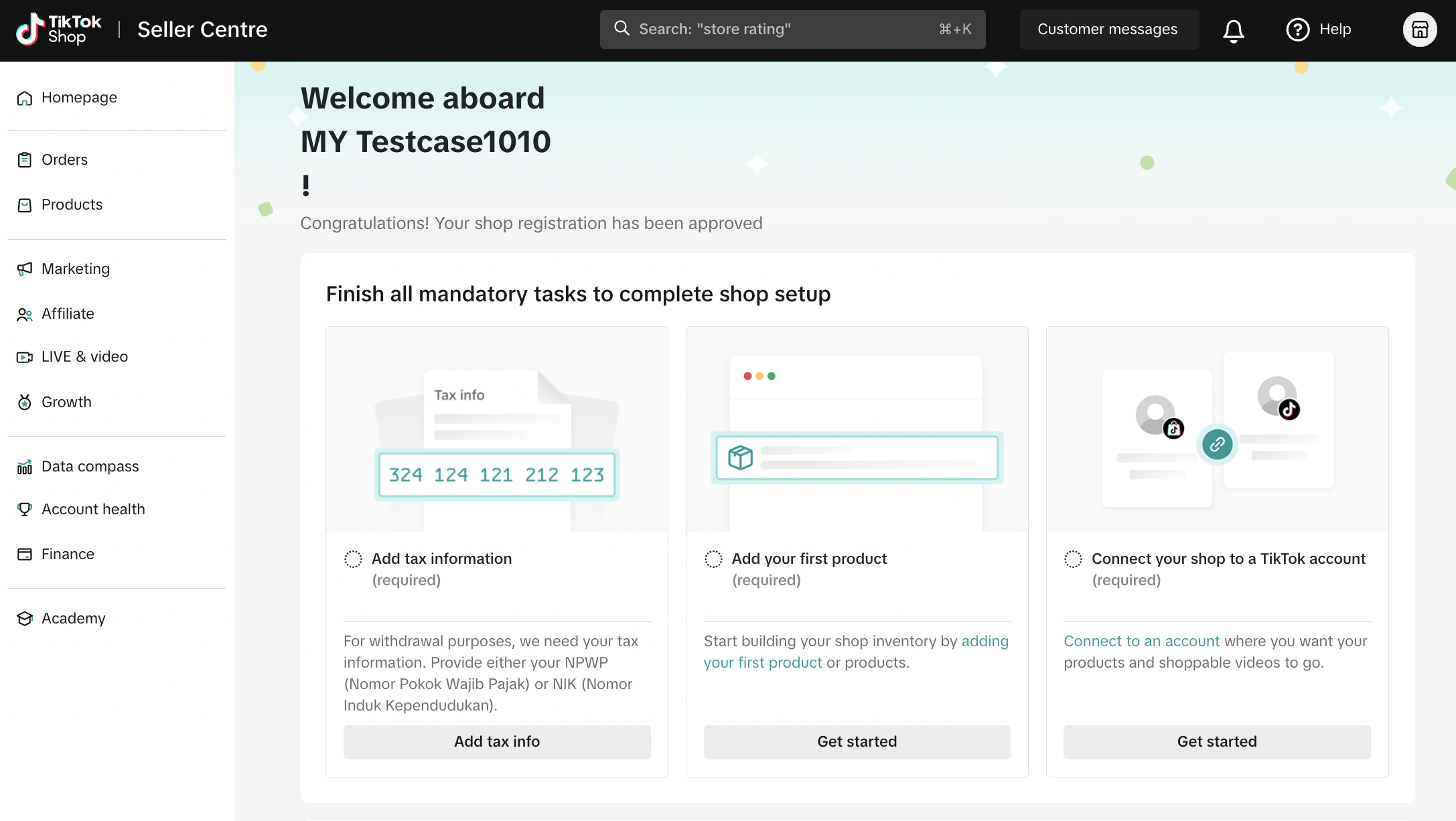Click the 'MY Testcase1010' shop name
This screenshot has width=1456, height=821.
click(425, 142)
